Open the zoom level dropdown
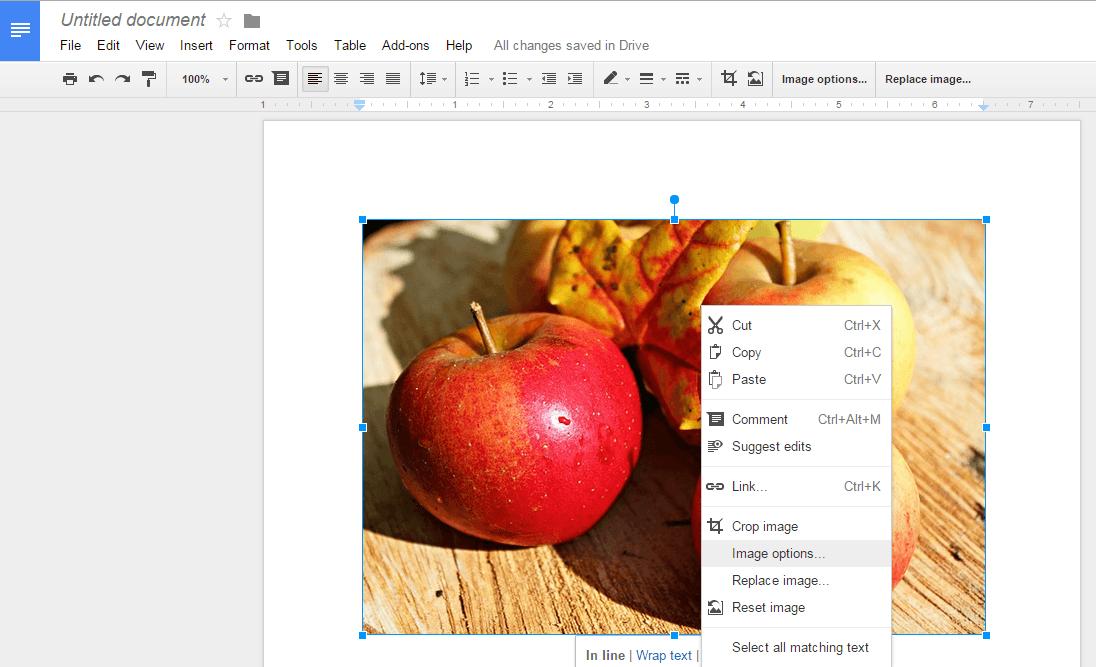Viewport: 1096px width, 667px height. tap(205, 78)
